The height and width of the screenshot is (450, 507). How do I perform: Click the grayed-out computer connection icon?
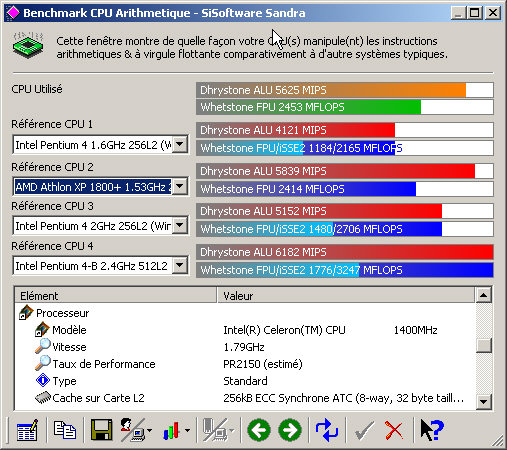(215, 430)
